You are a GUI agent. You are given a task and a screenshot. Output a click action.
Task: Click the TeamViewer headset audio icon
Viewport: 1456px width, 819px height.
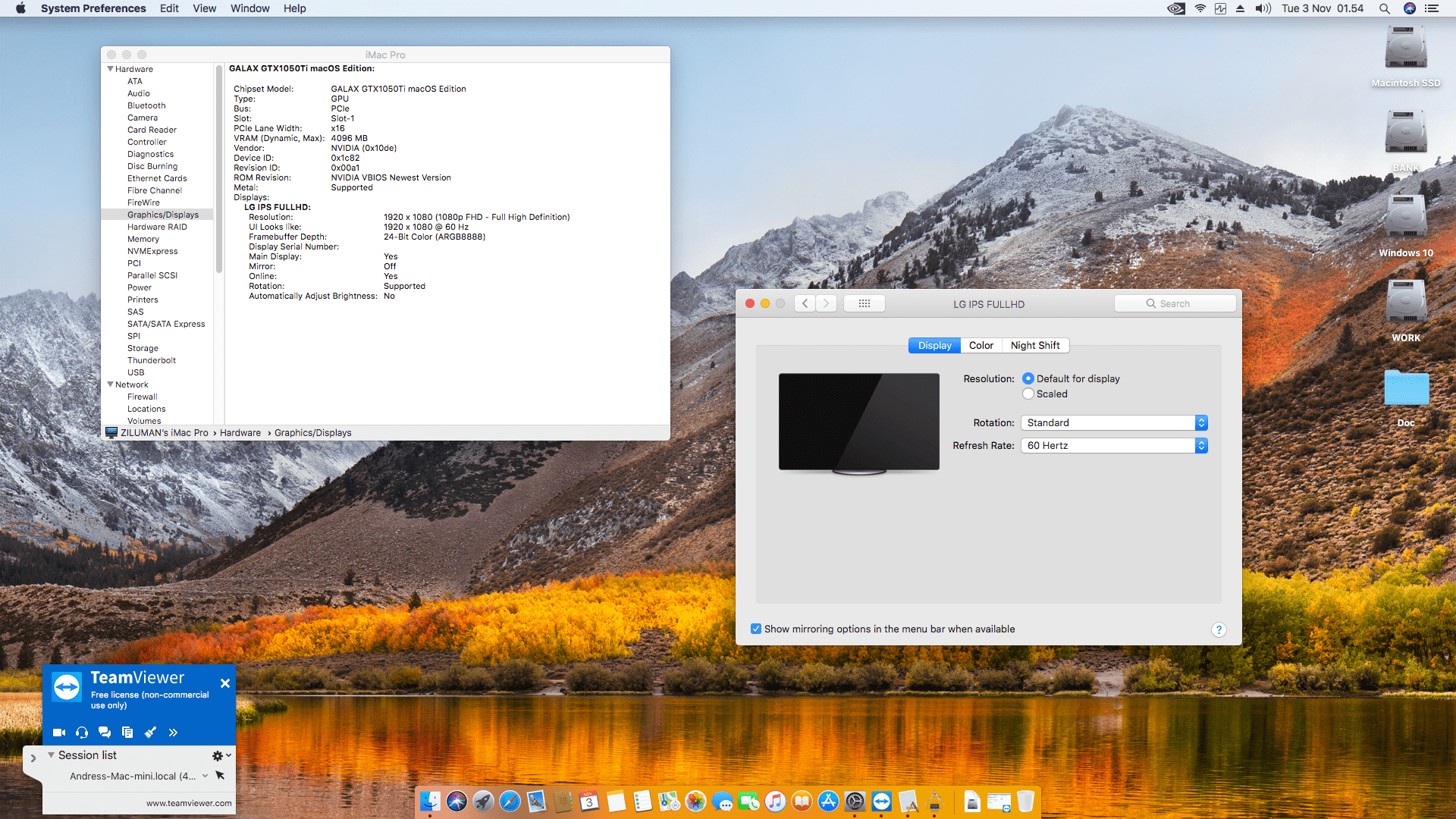click(82, 733)
